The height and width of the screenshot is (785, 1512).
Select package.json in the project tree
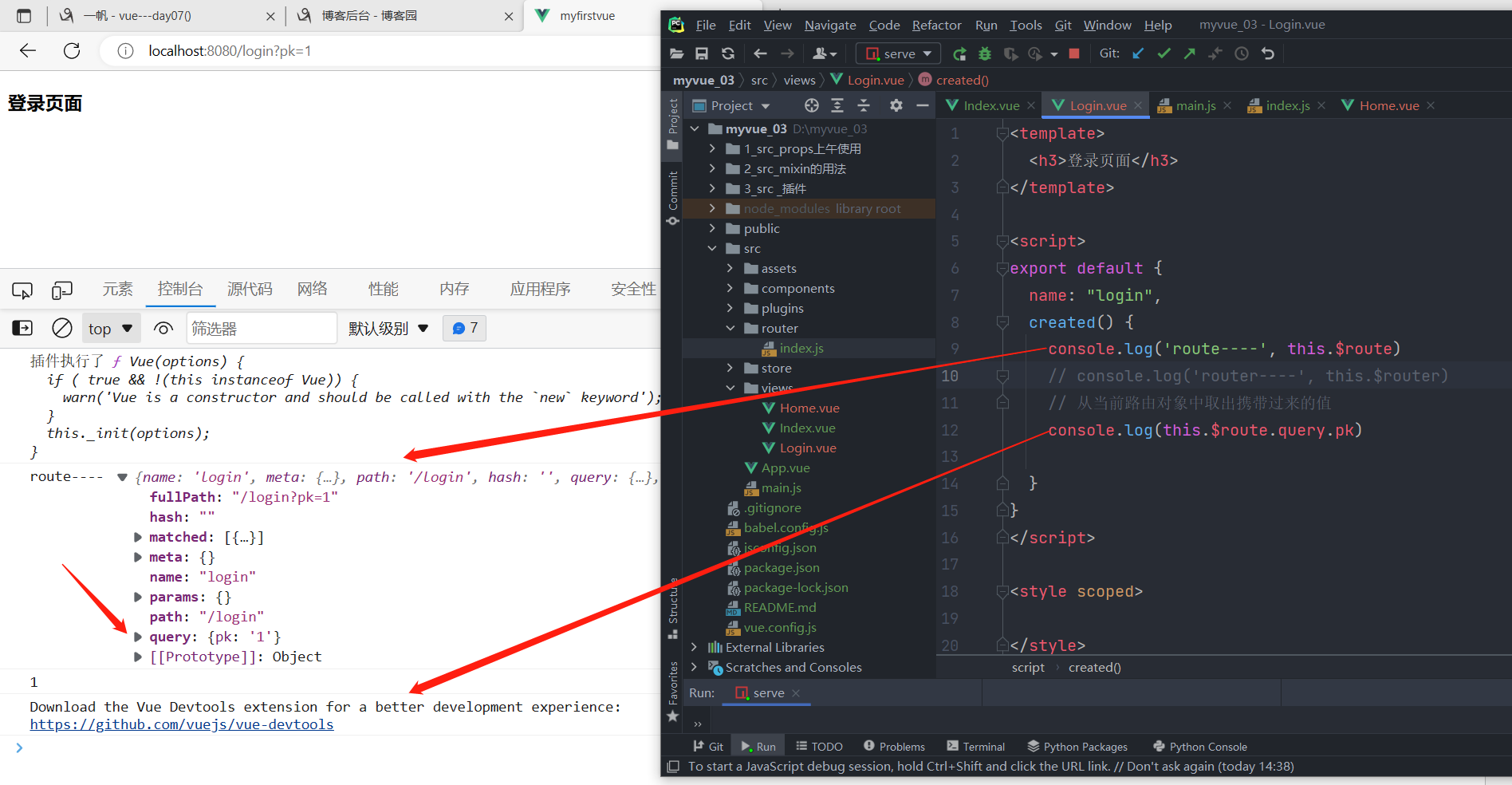781,567
